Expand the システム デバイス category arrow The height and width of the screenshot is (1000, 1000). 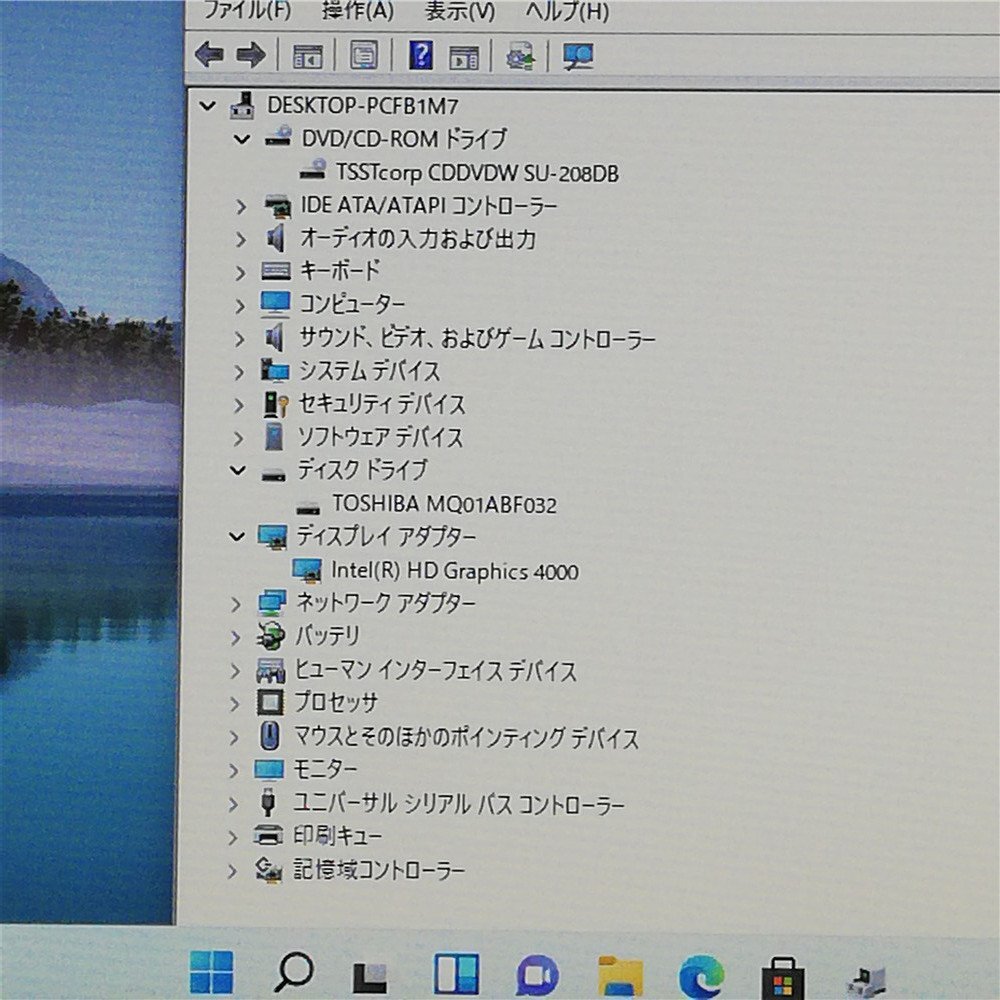tap(239, 372)
